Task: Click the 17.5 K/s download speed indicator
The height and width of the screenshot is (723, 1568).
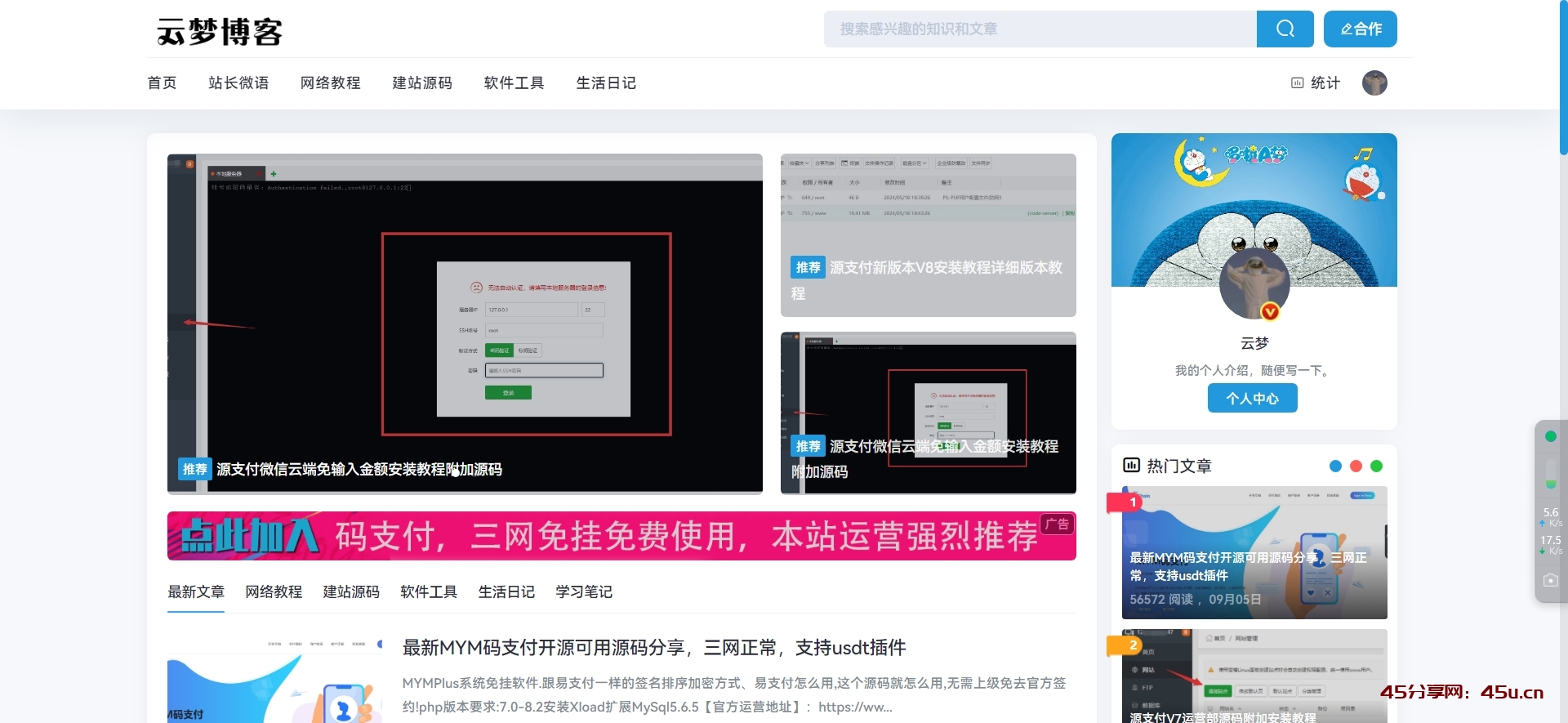Action: point(1551,545)
